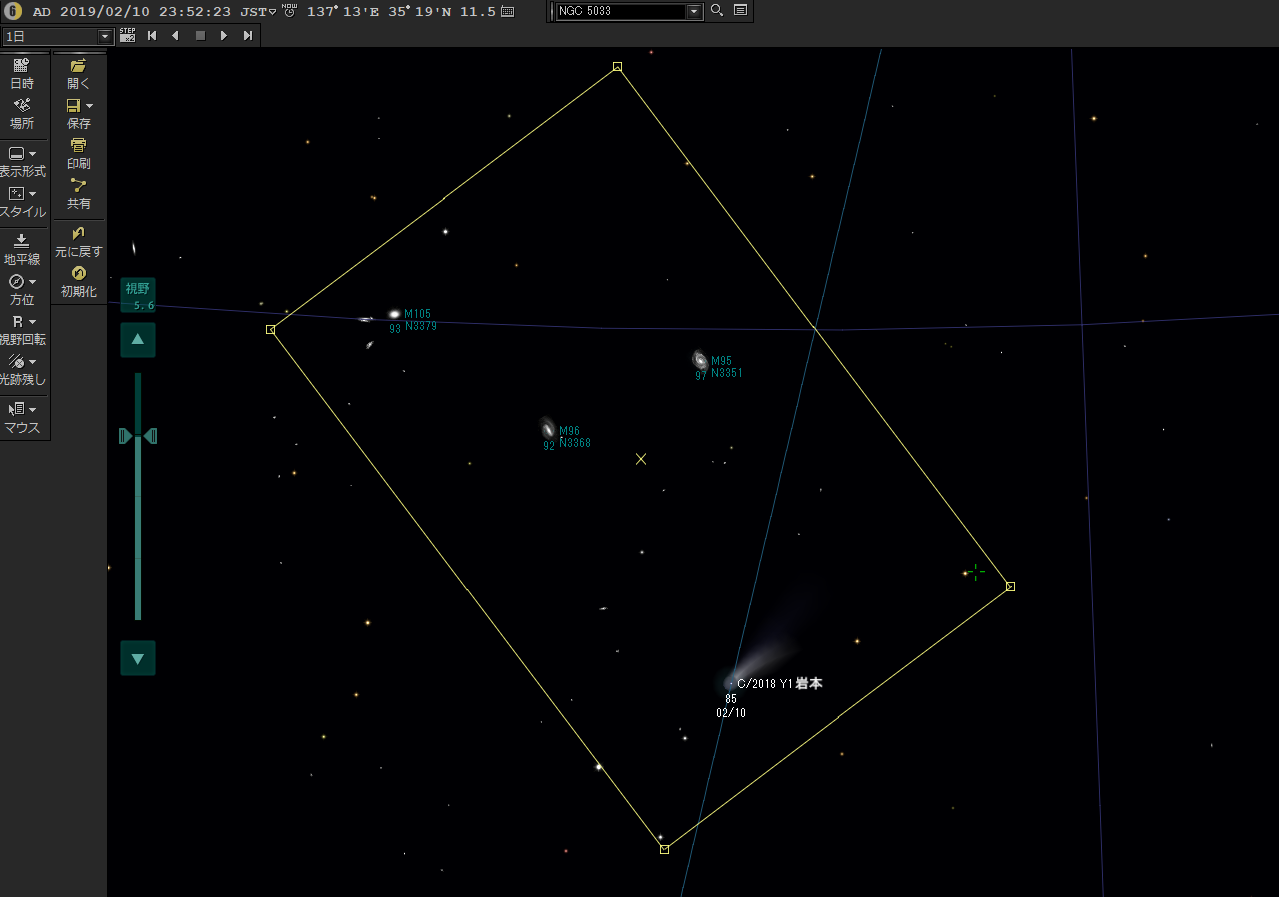Play time forward with play arrow
Viewport: 1279px width, 897px height.
pos(224,35)
